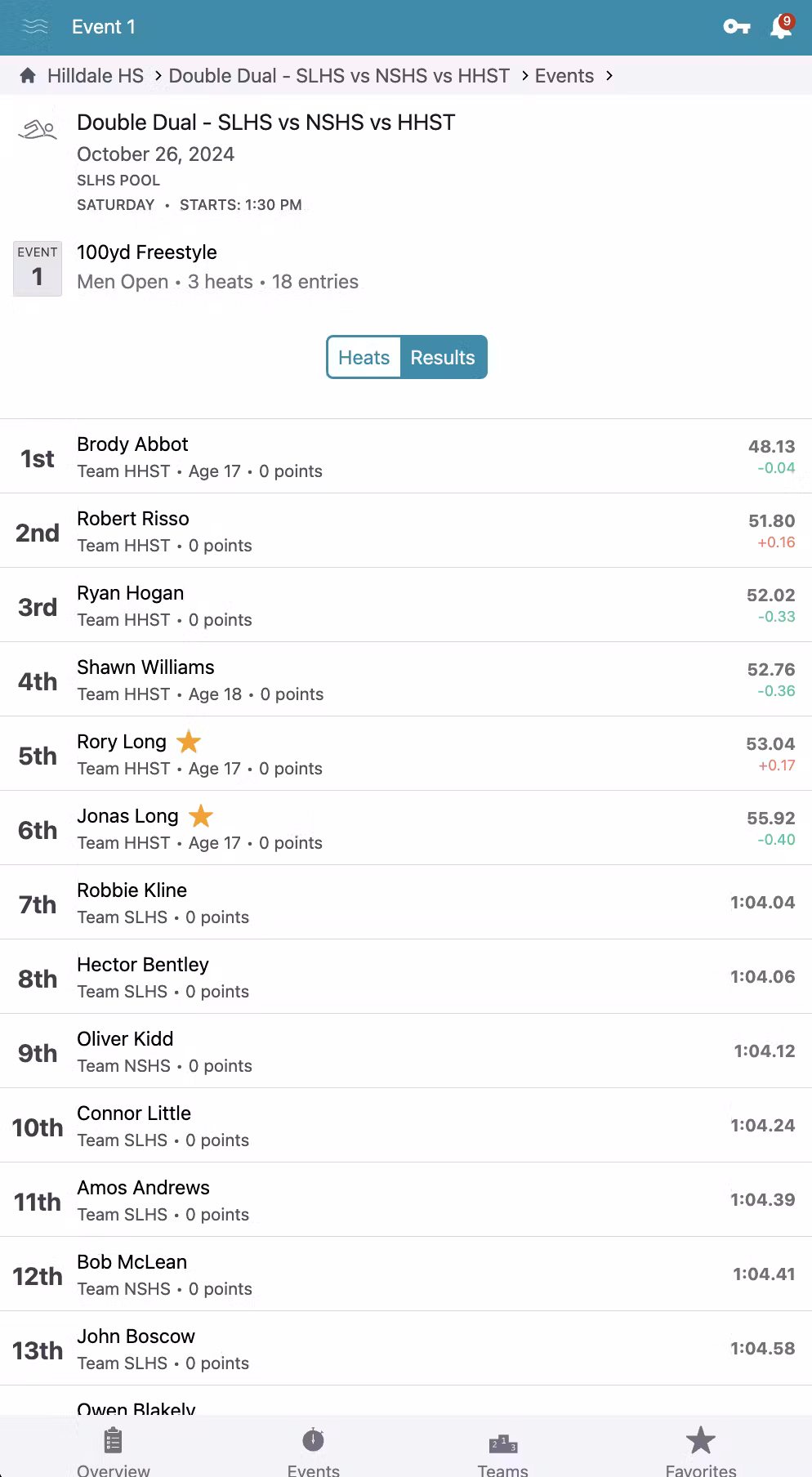Click the swimmer icon beside meet title
The height and width of the screenshot is (1477, 812).
point(38,130)
